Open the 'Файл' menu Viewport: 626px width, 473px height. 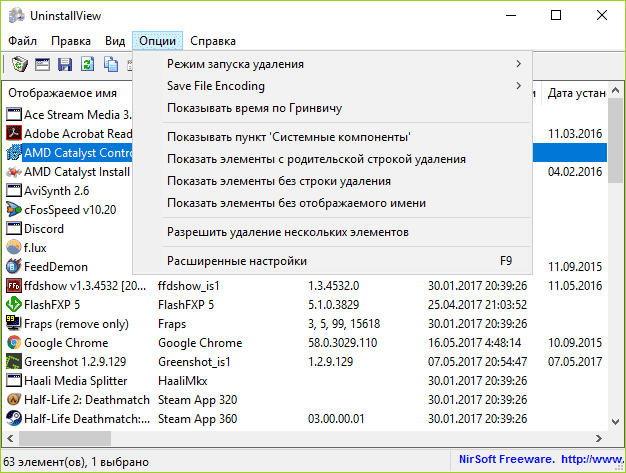click(x=22, y=41)
